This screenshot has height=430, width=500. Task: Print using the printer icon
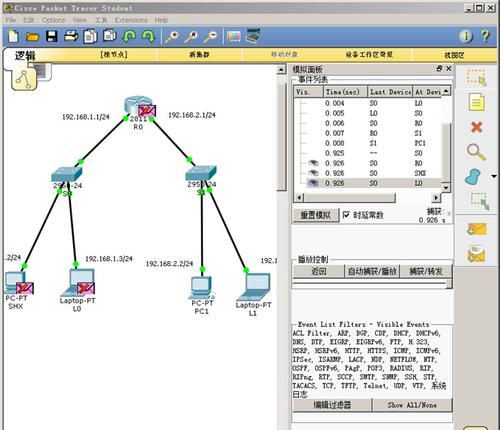click(71, 36)
